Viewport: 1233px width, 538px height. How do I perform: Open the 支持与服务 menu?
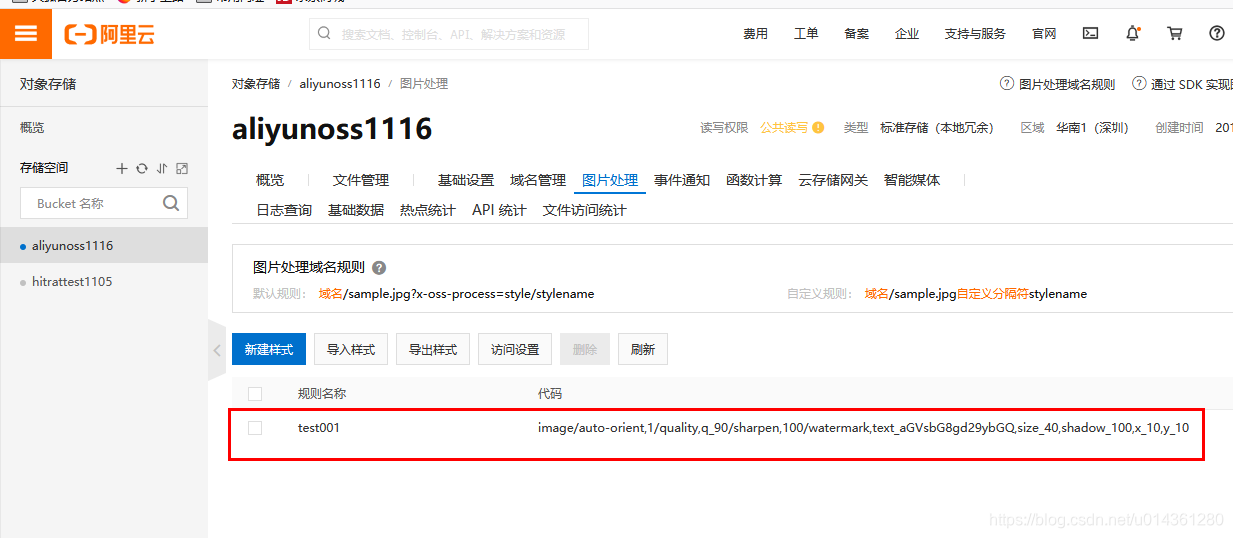[x=975, y=34]
